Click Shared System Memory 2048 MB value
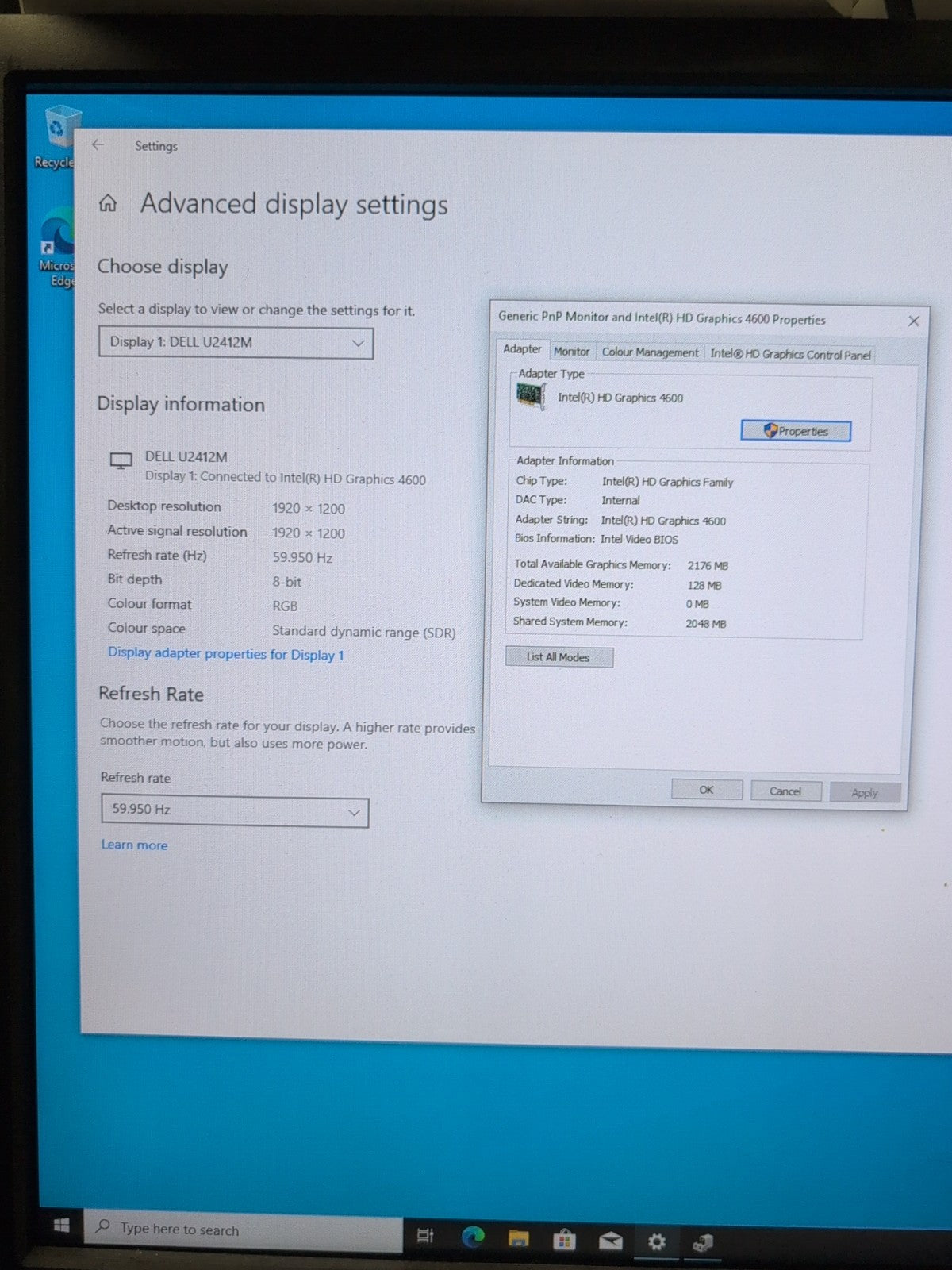 [706, 624]
